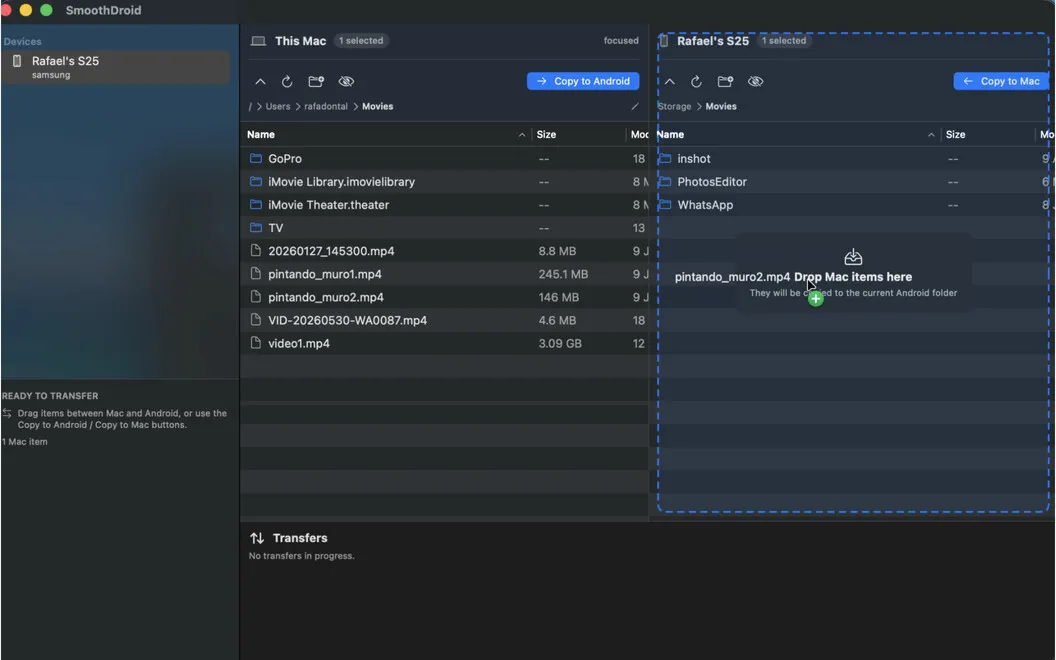
Task: Select the inshot folder icon on Android
Action: point(665,158)
